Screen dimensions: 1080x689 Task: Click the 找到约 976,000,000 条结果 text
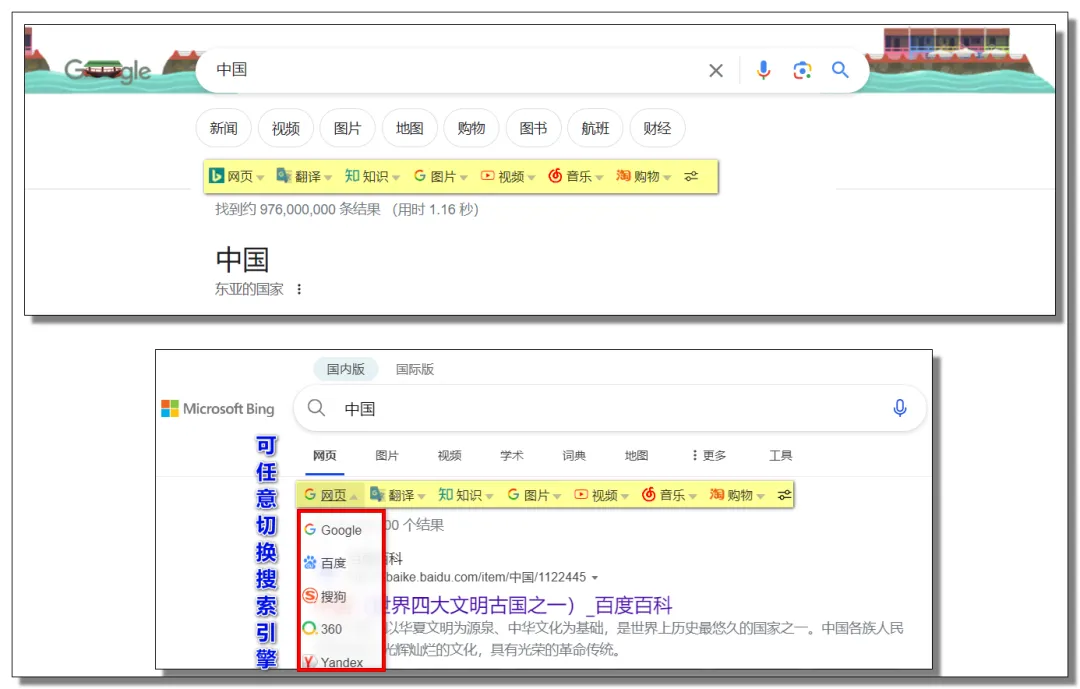coord(298,209)
